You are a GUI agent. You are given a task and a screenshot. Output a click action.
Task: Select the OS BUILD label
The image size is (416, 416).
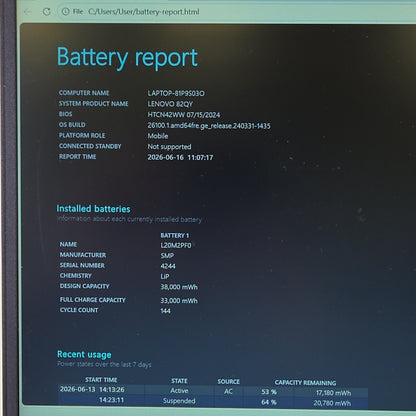click(x=72, y=125)
